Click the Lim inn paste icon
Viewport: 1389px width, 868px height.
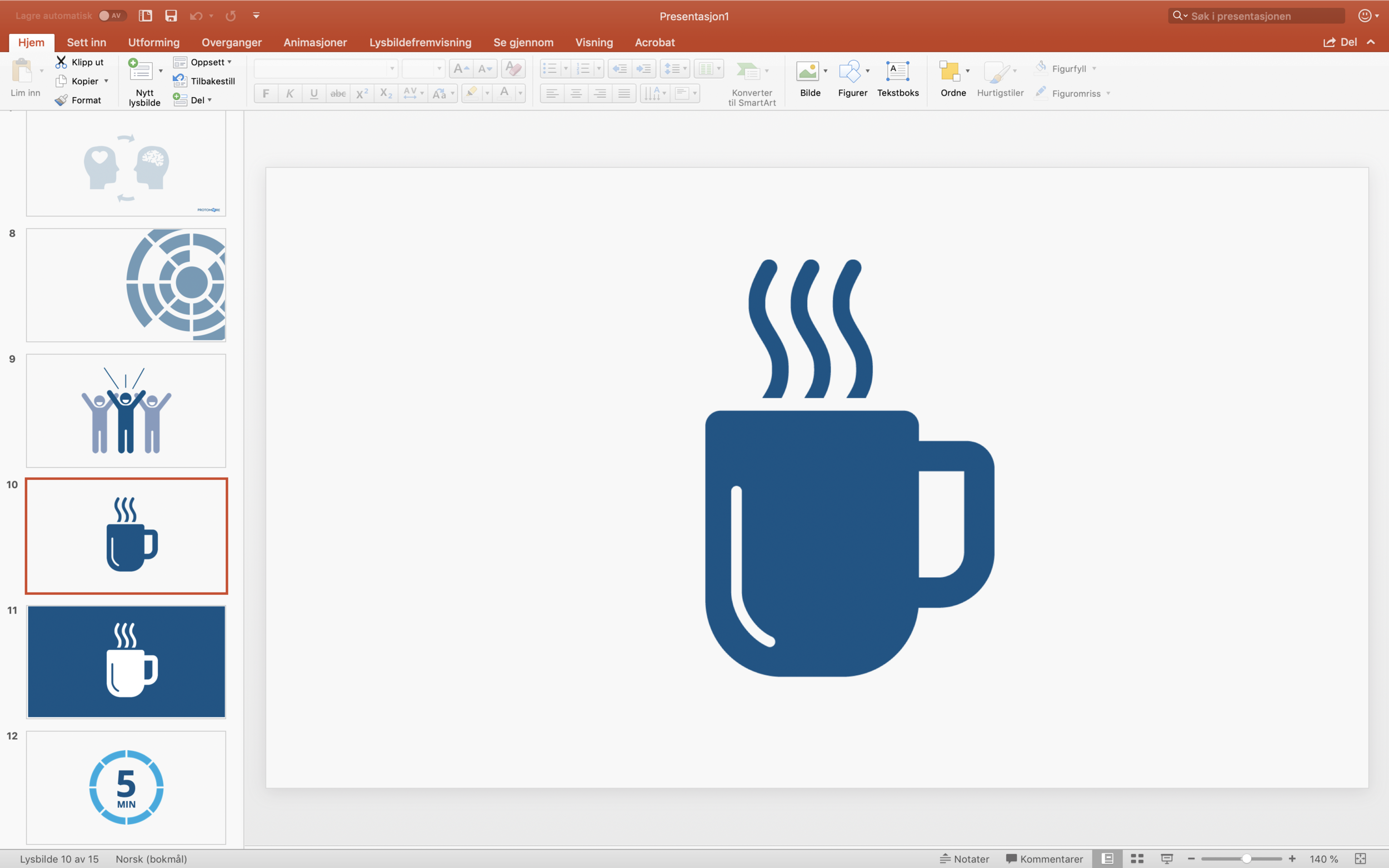pyautogui.click(x=22, y=71)
